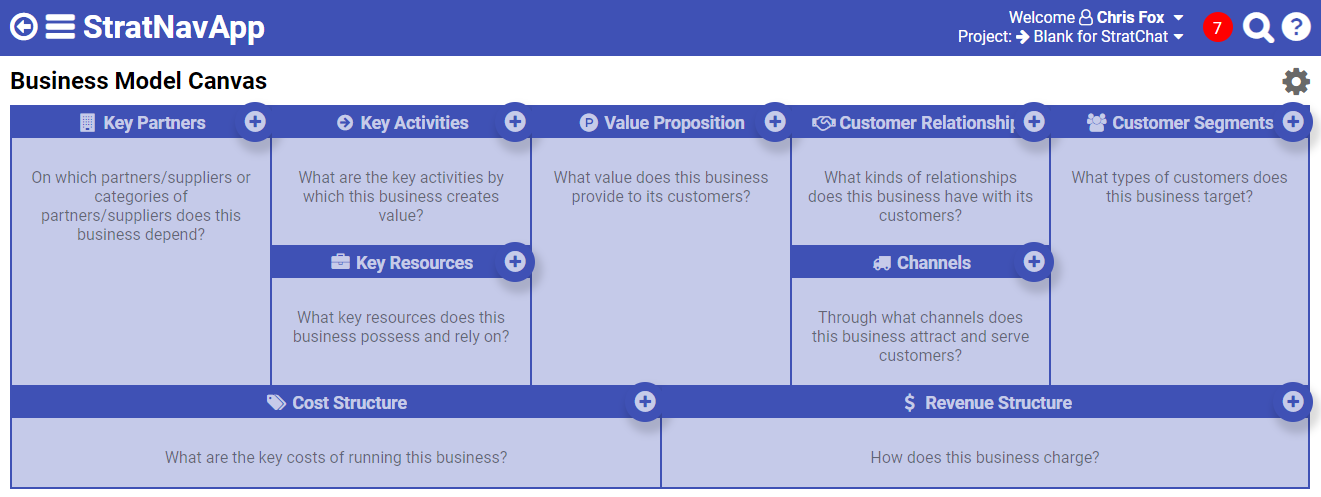Viewport: 1321px width, 497px height.
Task: Click the Value Proposition section header
Action: tap(674, 123)
